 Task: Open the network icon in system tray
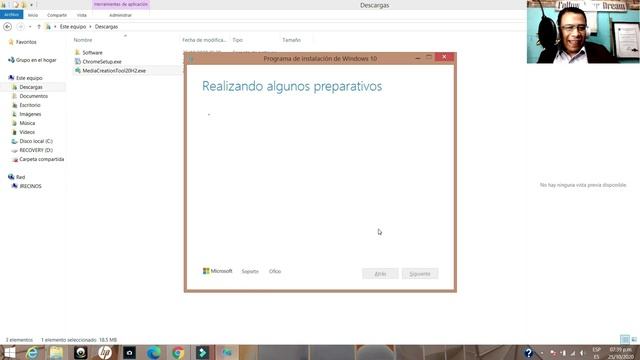pos(573,353)
